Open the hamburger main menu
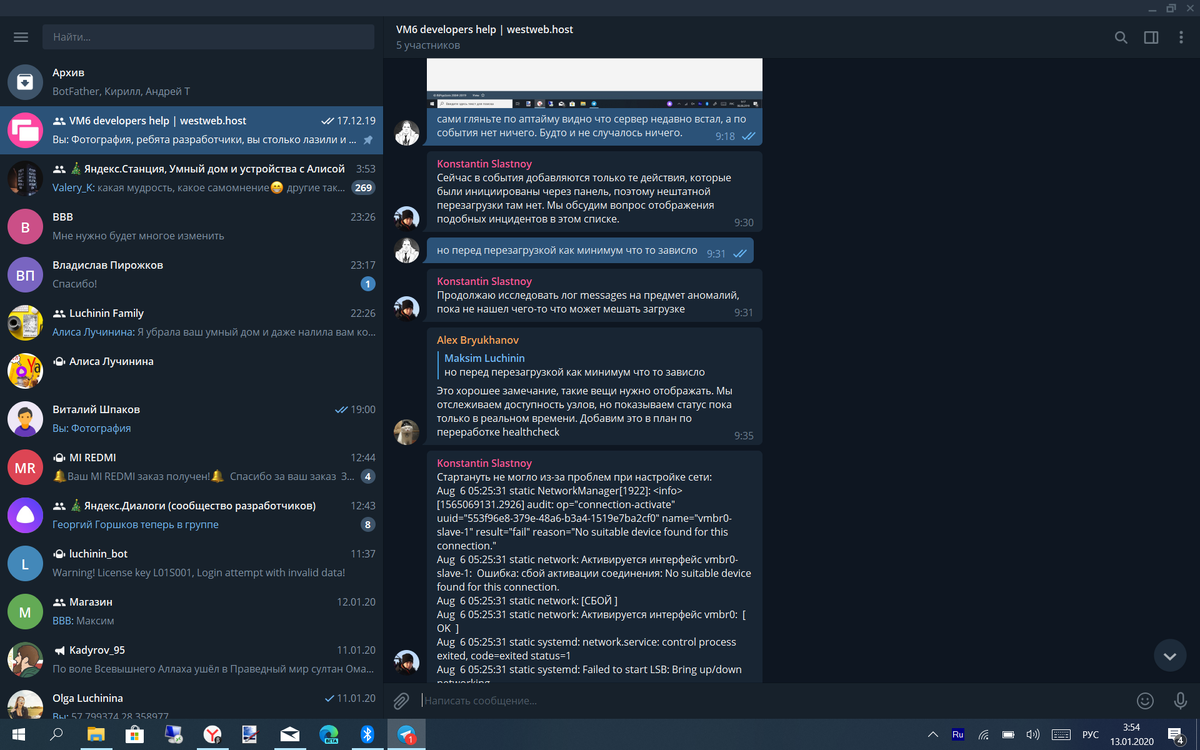The height and width of the screenshot is (750, 1200). [x=21, y=37]
